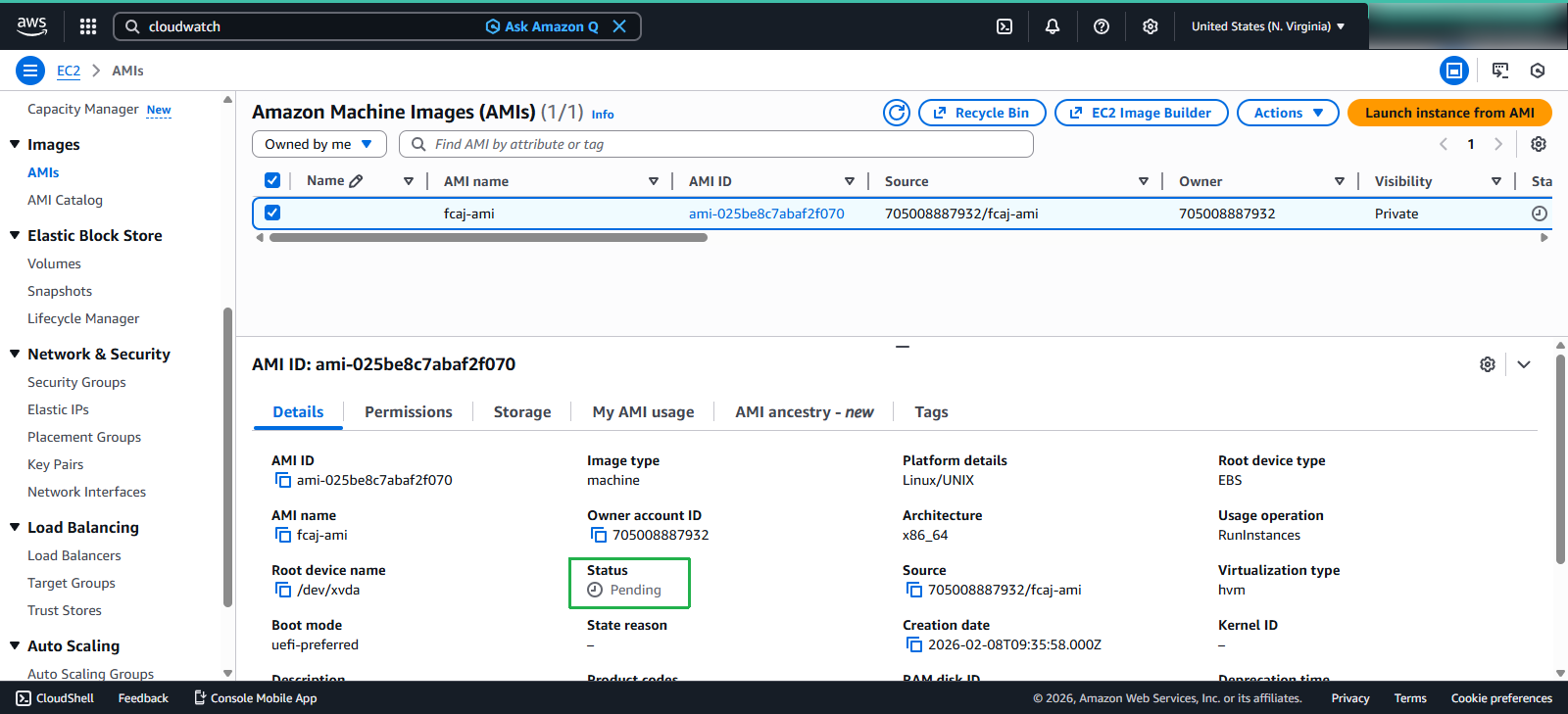Focus the Find AMI by attribute field

pos(716,144)
